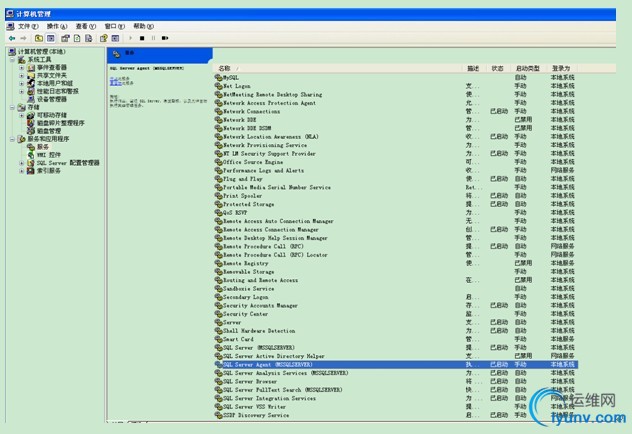Click the 事件查看器 icon in the tree
Screen dimensions: 632x434
31,68
